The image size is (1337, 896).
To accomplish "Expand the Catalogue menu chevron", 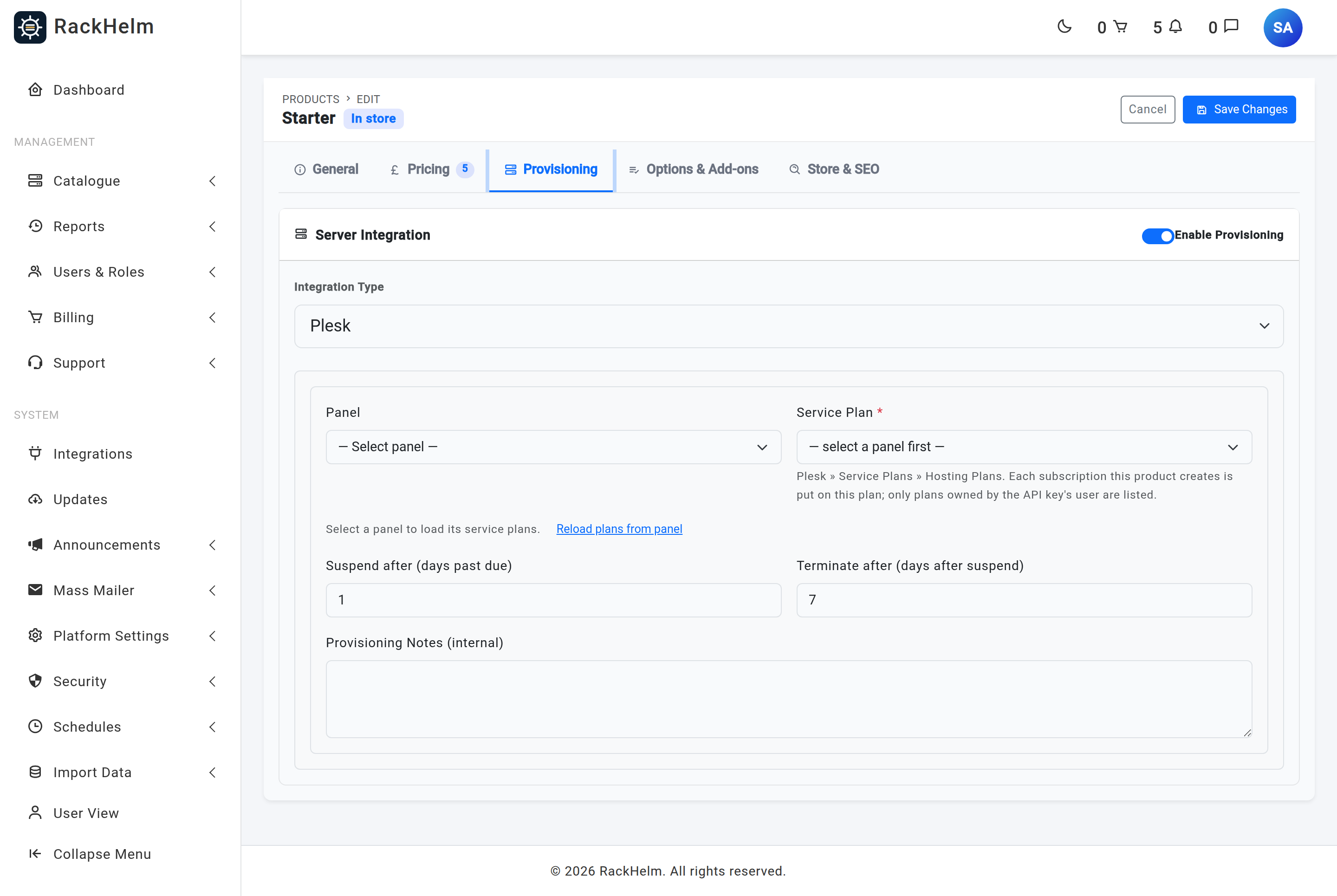I will coord(213,181).
